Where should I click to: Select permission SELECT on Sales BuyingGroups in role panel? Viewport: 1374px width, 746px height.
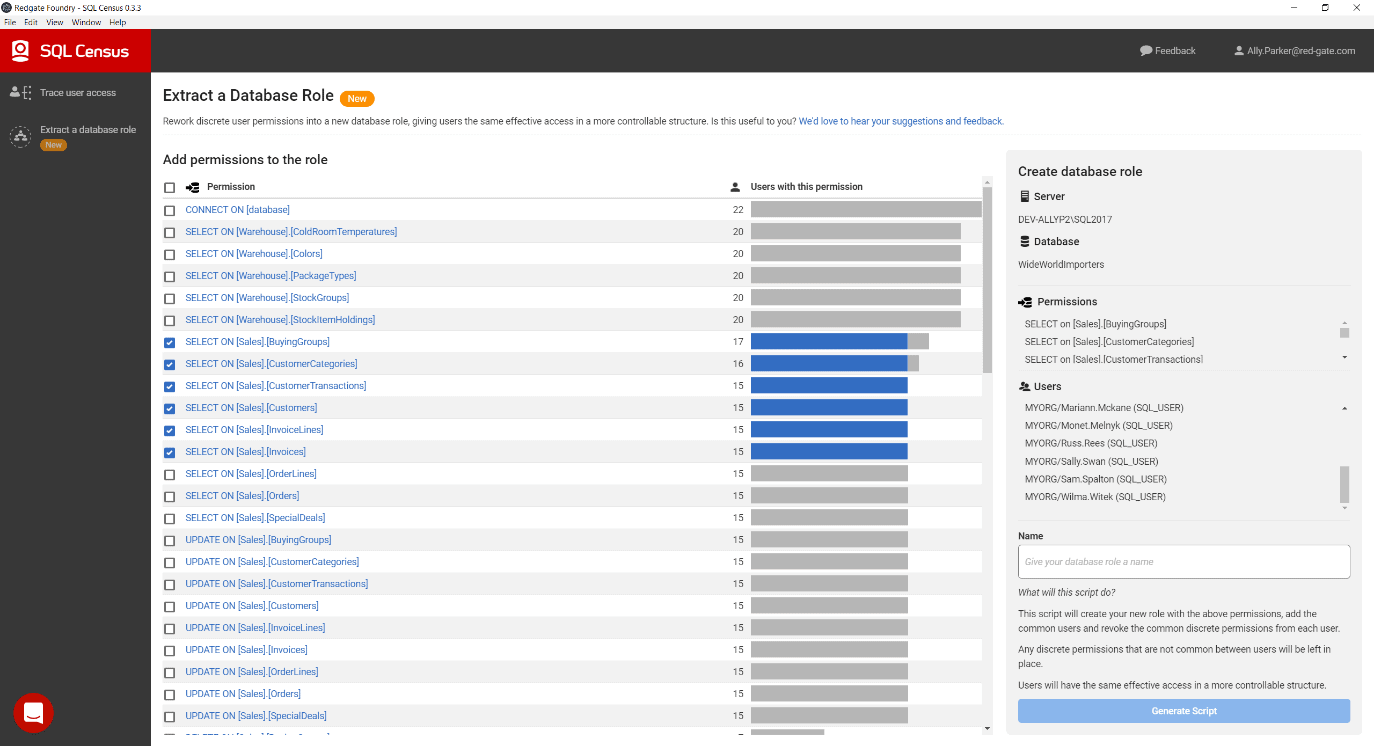tap(1095, 324)
